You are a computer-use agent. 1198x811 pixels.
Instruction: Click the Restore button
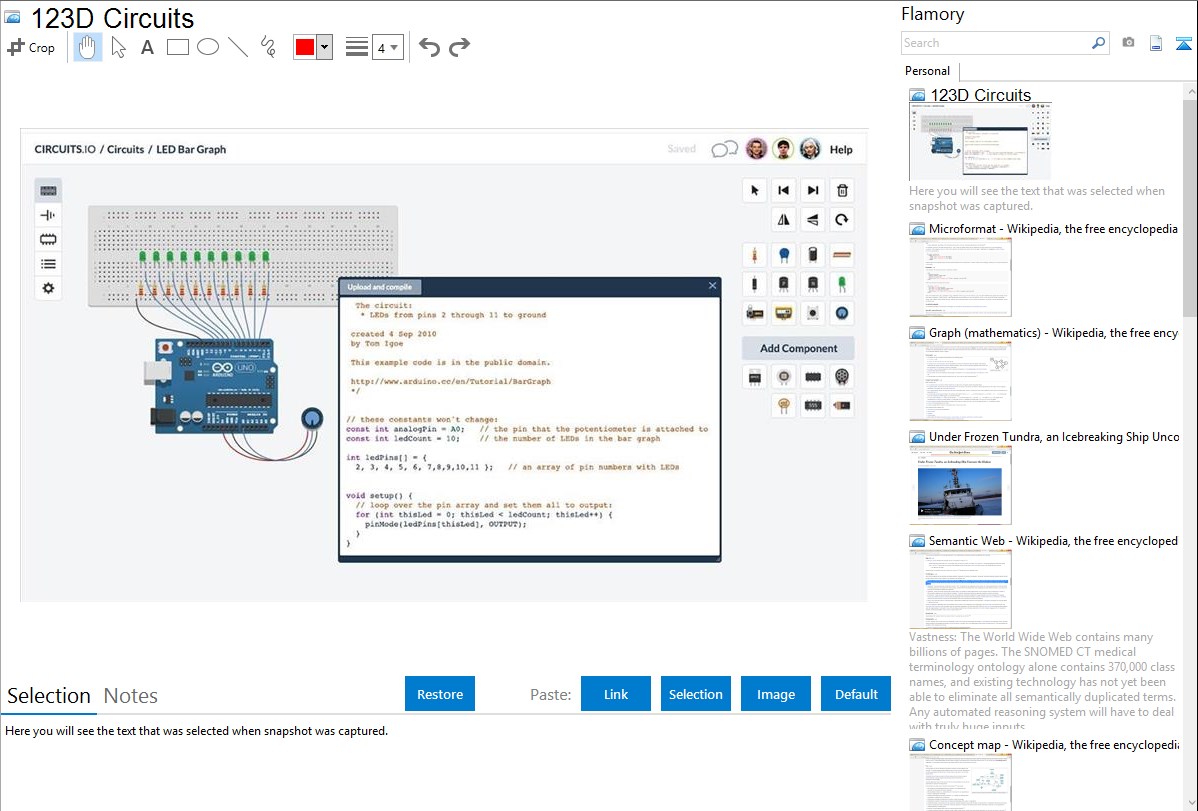(x=440, y=694)
